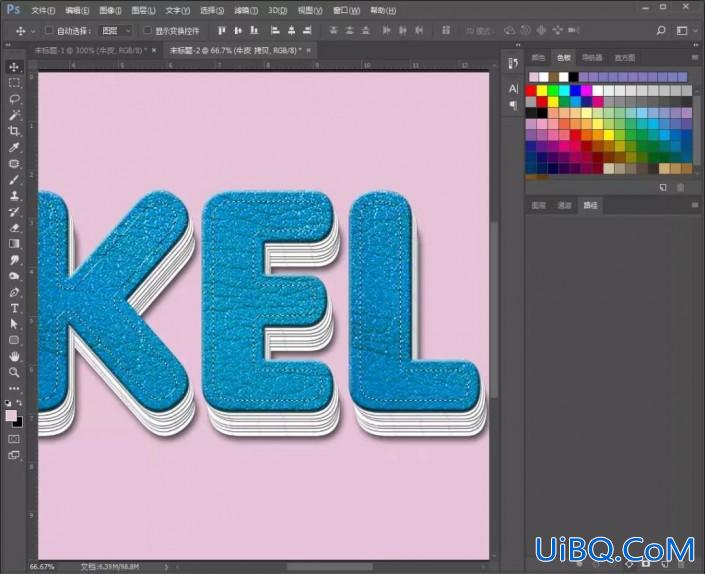
Task: Open the 图层 auto-select dropdown
Action: [116, 31]
